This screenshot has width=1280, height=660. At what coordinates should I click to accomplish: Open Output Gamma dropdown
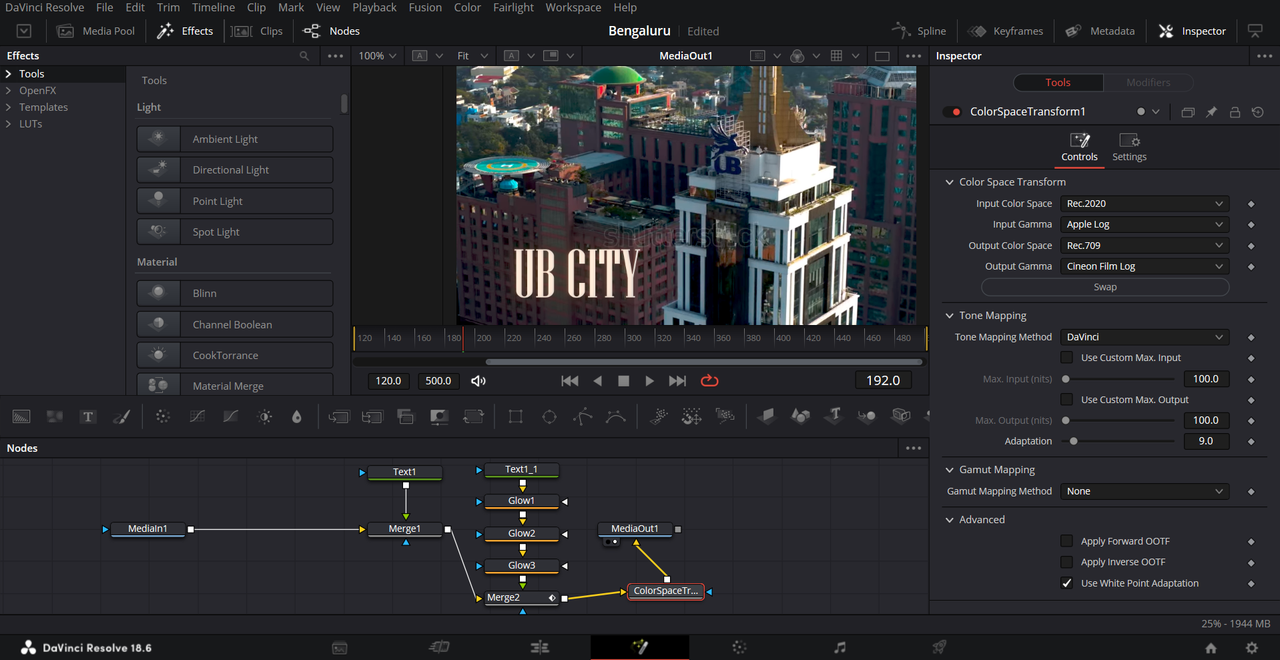pos(1145,267)
